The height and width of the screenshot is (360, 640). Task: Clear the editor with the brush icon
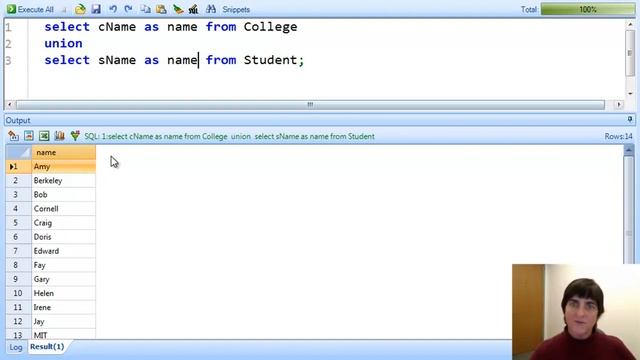pos(178,9)
